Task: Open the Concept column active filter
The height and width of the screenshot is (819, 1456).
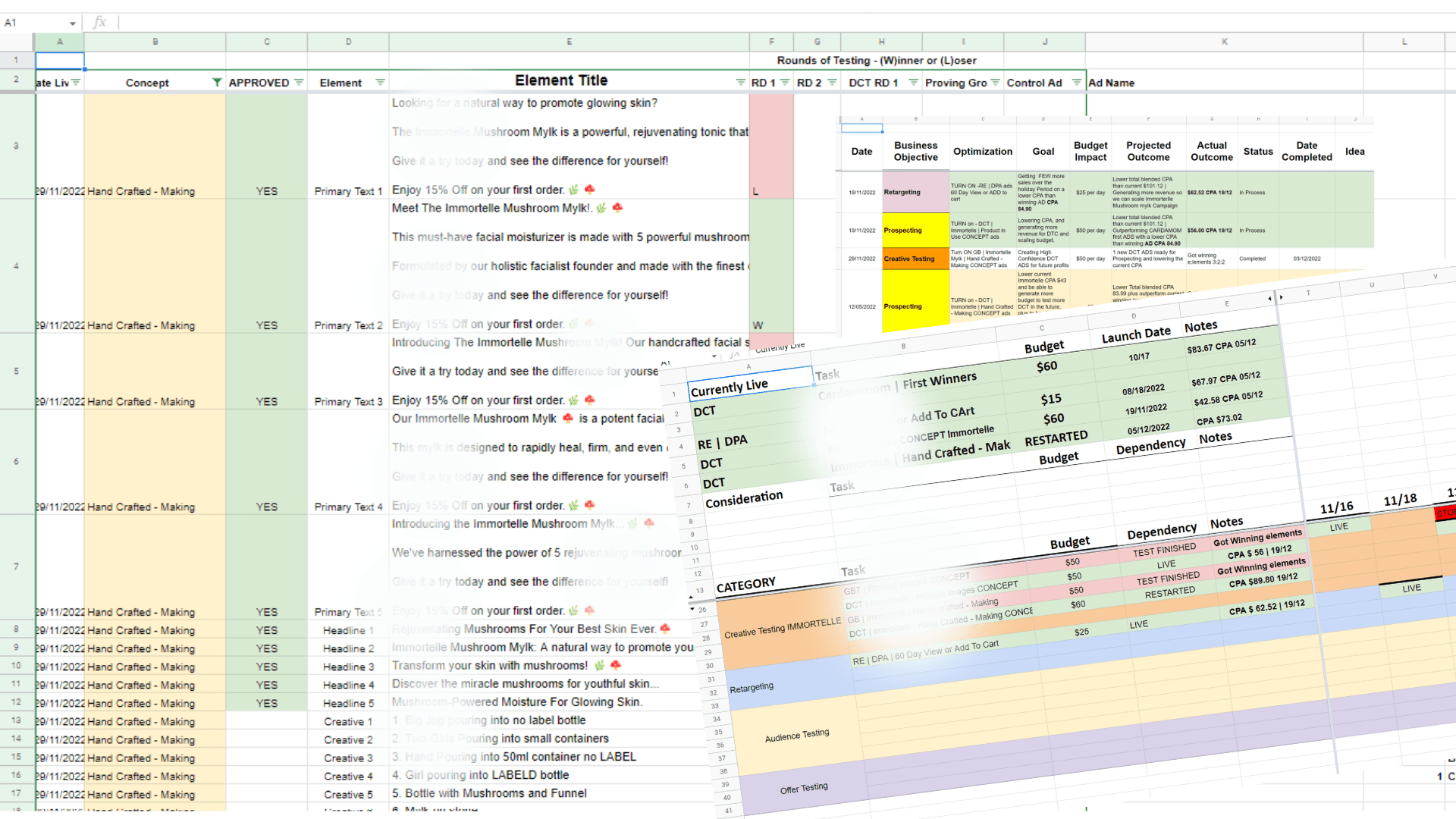Action: point(217,83)
